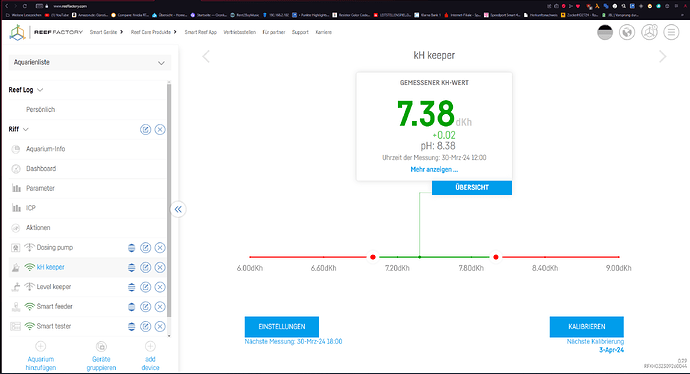This screenshot has height=374, width=690.
Task: Open Aquarium-Info in sidebar
Action: pyautogui.click(x=45, y=149)
